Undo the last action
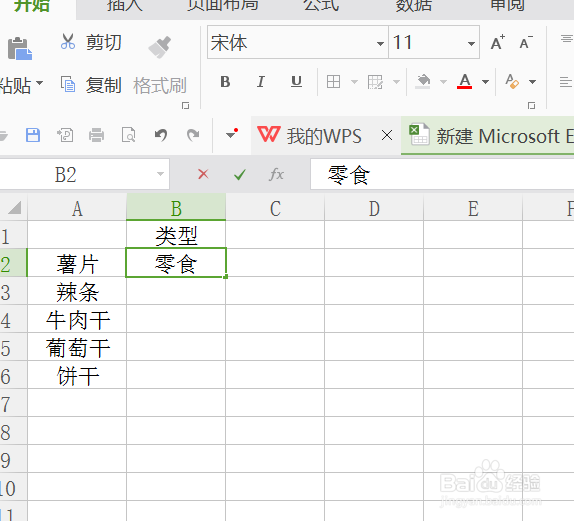Image resolution: width=574 pixels, height=521 pixels. 161,135
